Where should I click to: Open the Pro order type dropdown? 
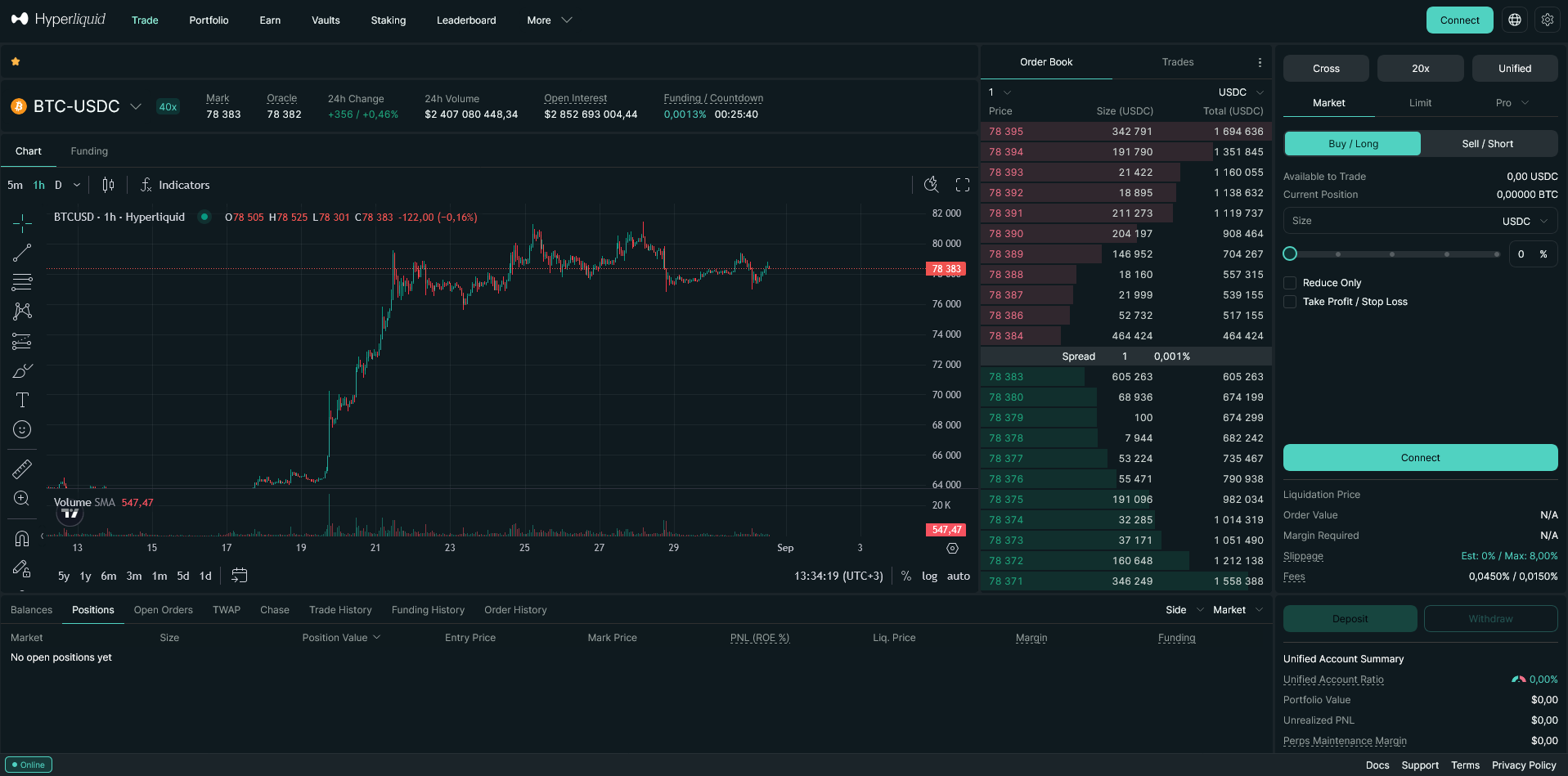[1512, 103]
